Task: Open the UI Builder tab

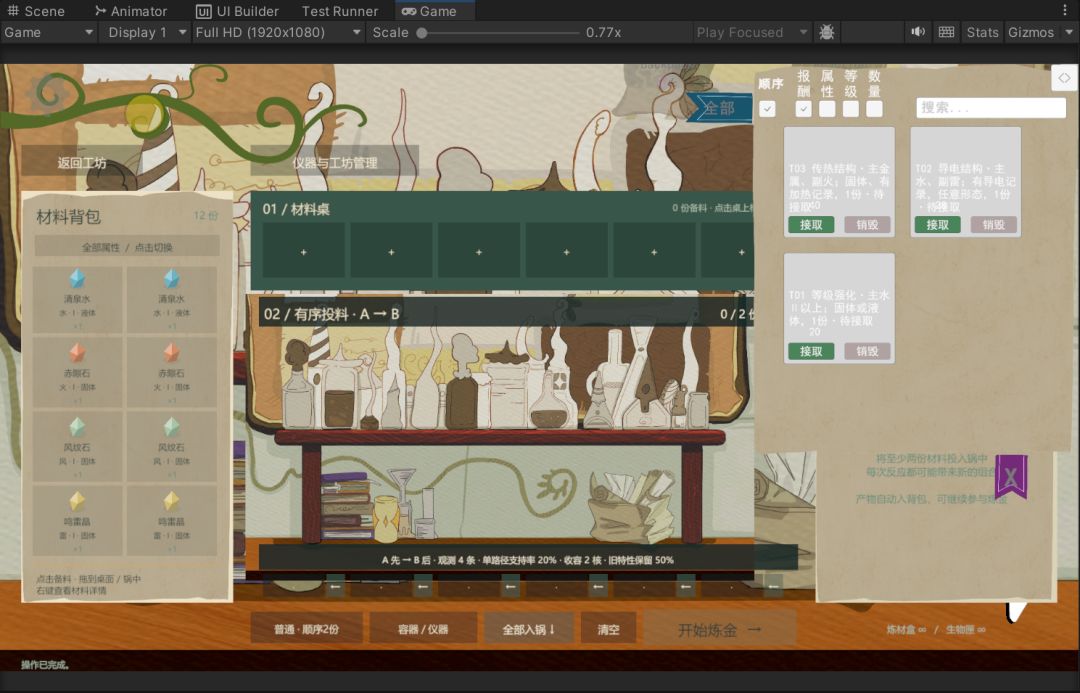Action: [x=238, y=11]
